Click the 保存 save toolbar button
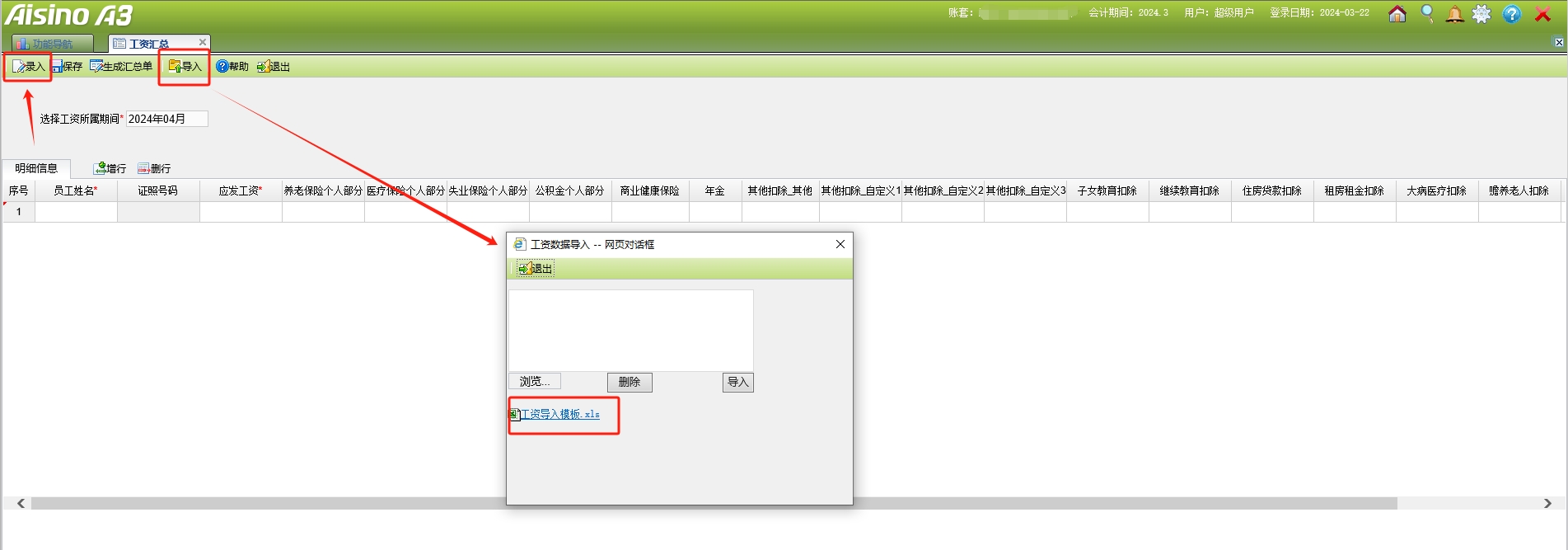 67,67
